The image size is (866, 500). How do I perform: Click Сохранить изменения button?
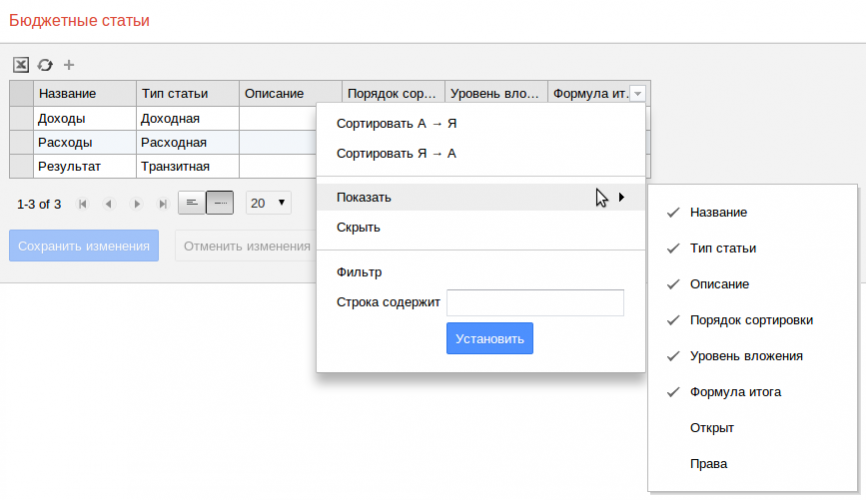[84, 246]
